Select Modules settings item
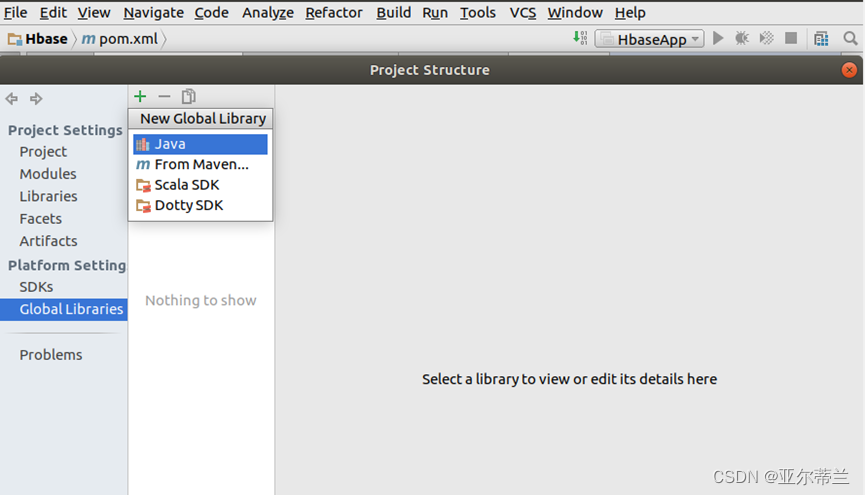The width and height of the screenshot is (865, 495). click(x=48, y=174)
